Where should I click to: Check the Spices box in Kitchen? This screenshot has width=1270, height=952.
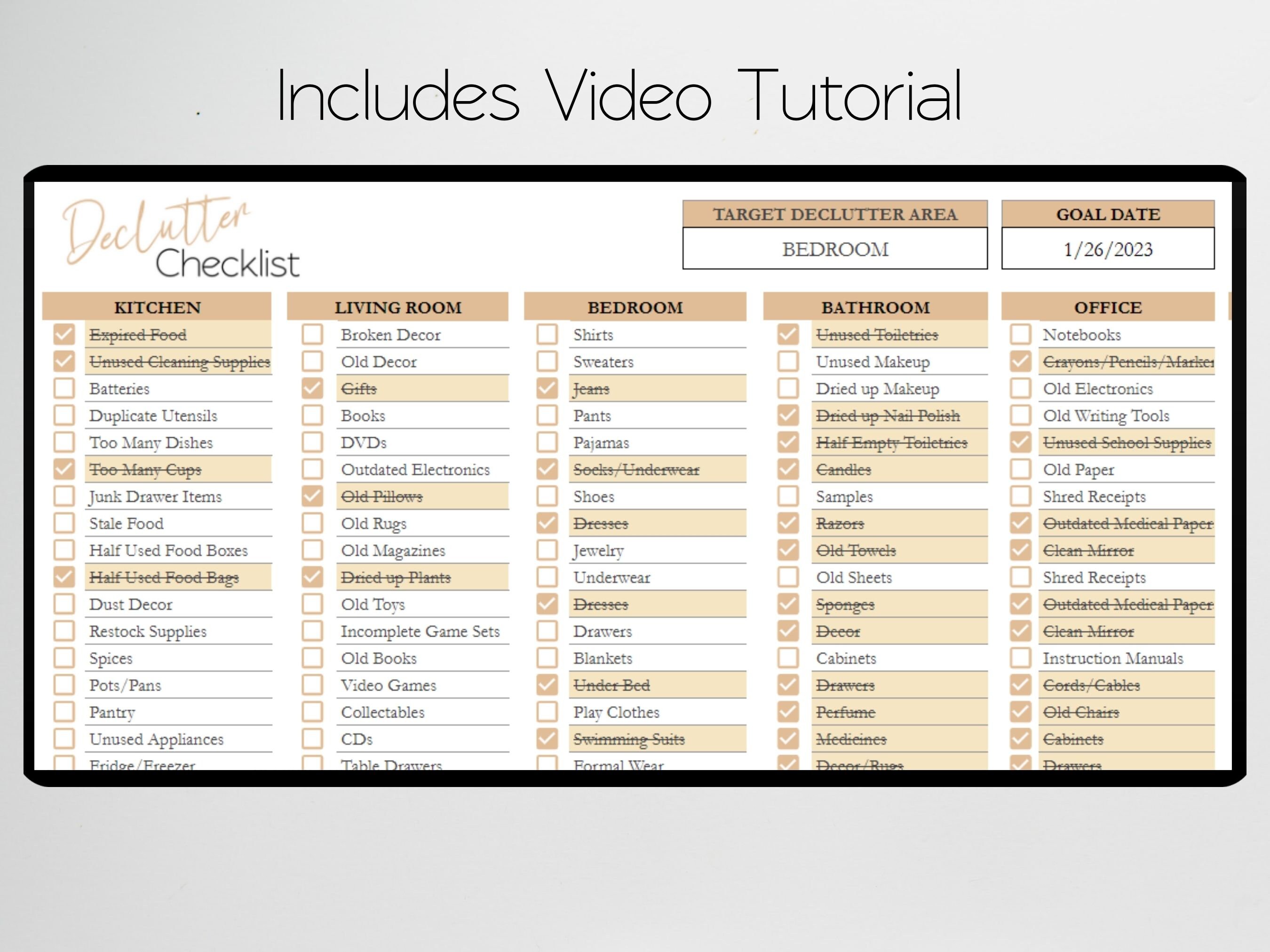(64, 658)
